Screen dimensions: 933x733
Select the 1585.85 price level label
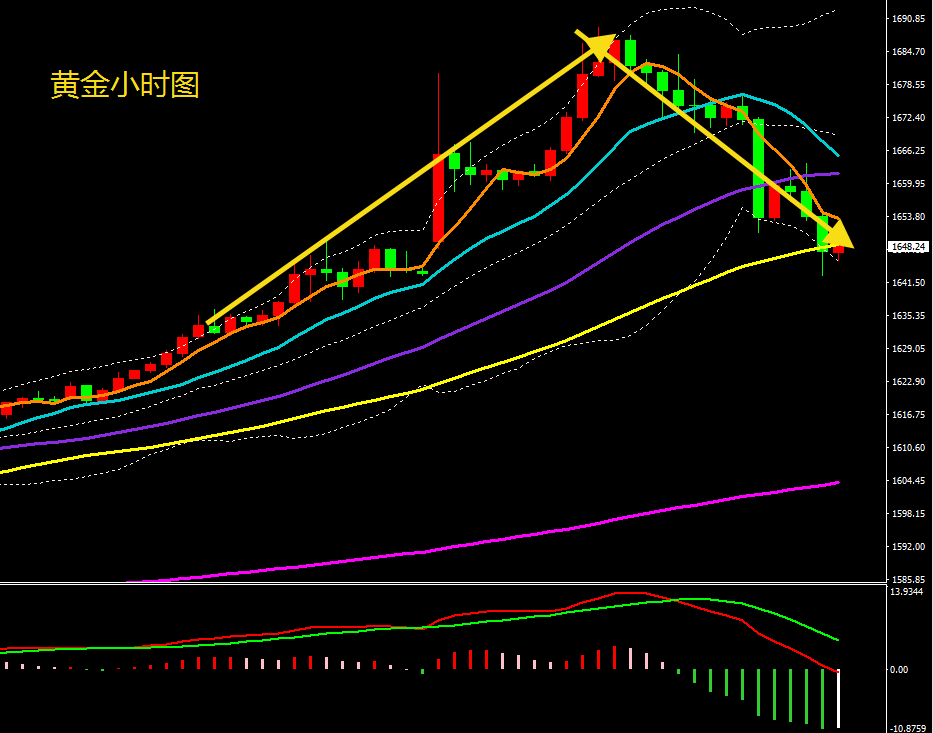point(908,579)
